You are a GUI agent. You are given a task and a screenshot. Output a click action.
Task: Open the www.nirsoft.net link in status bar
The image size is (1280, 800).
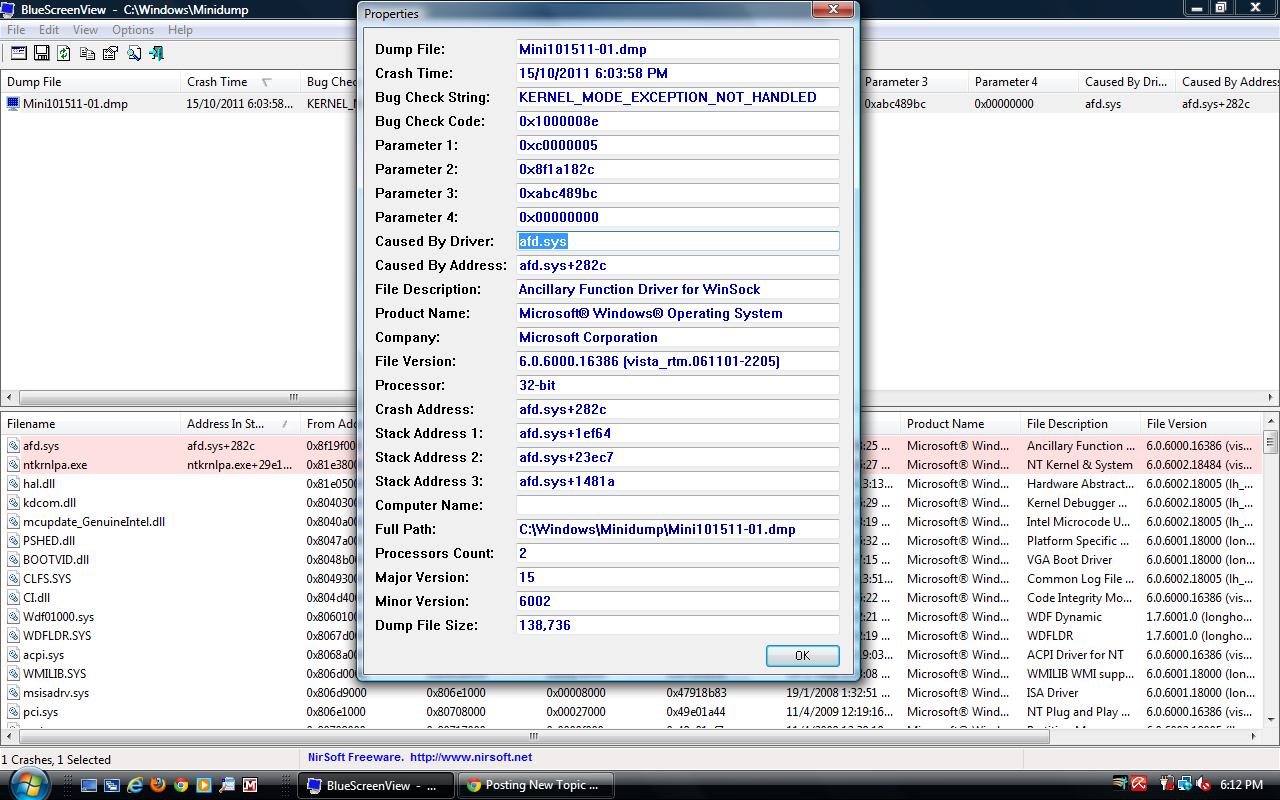471,757
